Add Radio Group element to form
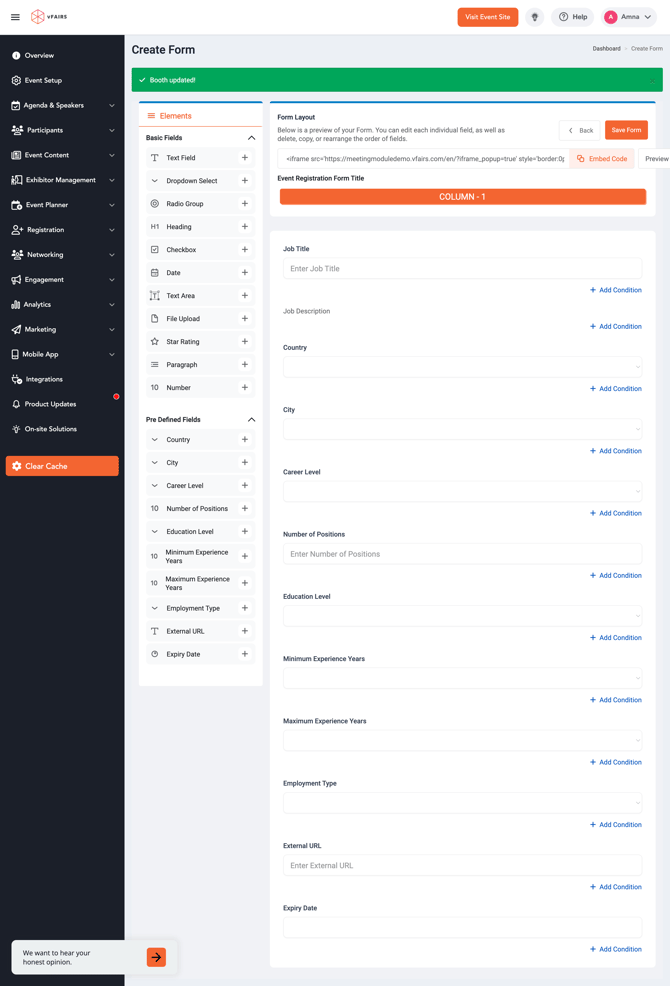This screenshot has width=670, height=986. pyautogui.click(x=245, y=204)
